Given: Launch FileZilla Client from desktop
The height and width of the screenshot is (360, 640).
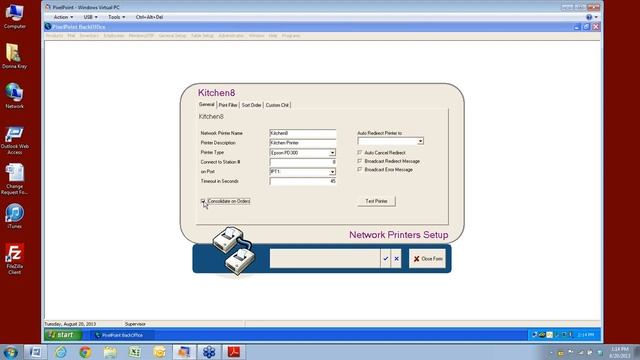Looking at the screenshot, I should [x=14, y=258].
